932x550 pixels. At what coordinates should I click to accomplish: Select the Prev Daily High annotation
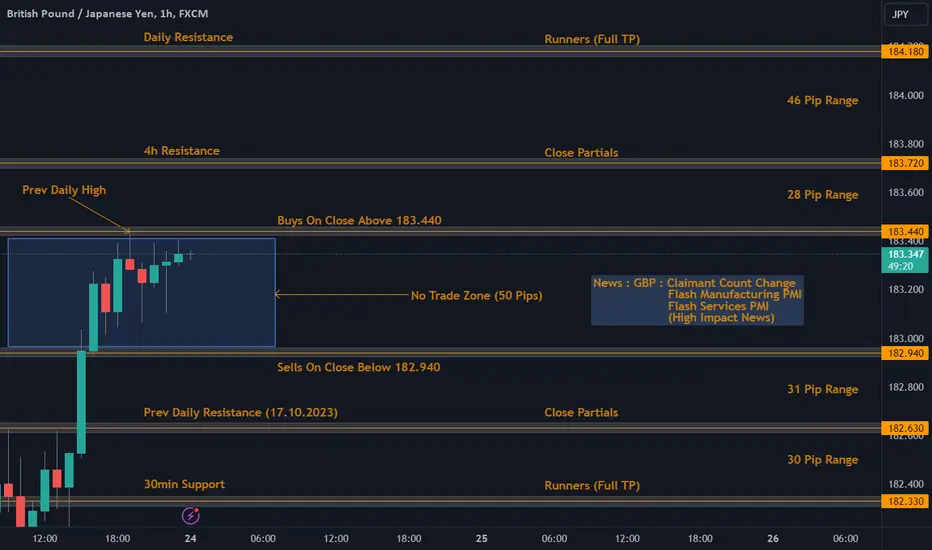coord(64,190)
